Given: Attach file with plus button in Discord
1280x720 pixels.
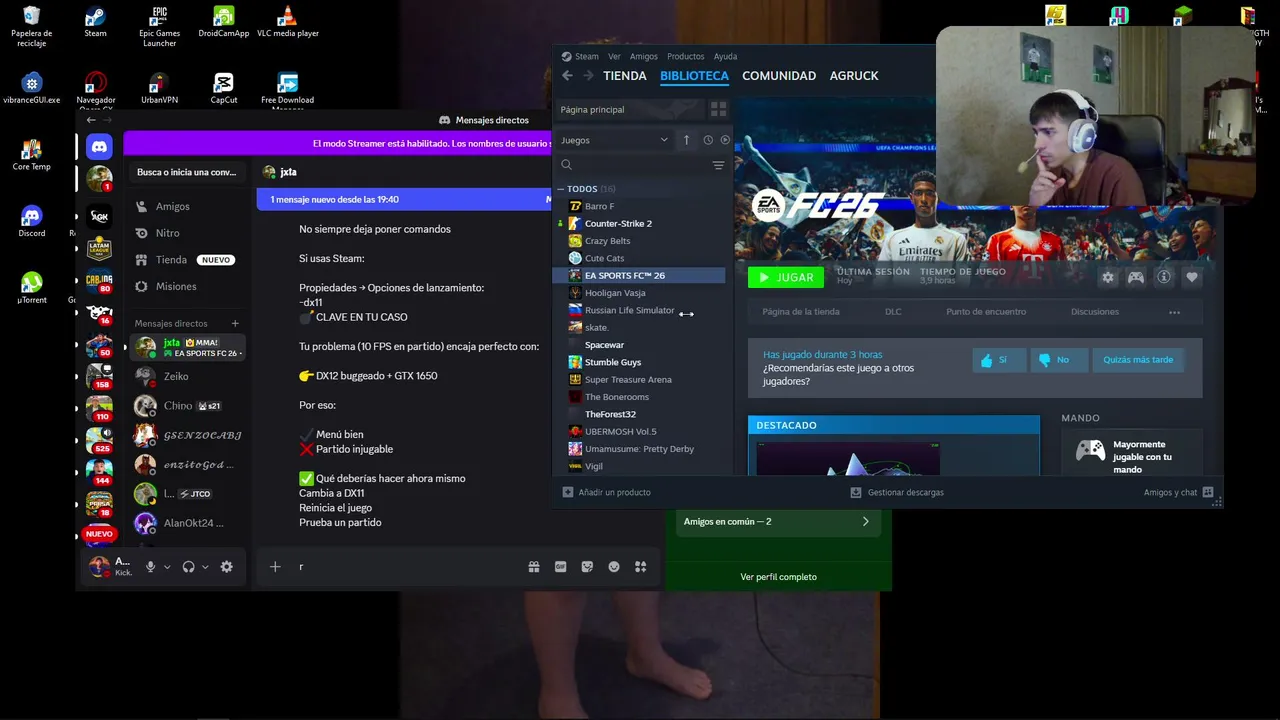Looking at the screenshot, I should pos(275,566).
